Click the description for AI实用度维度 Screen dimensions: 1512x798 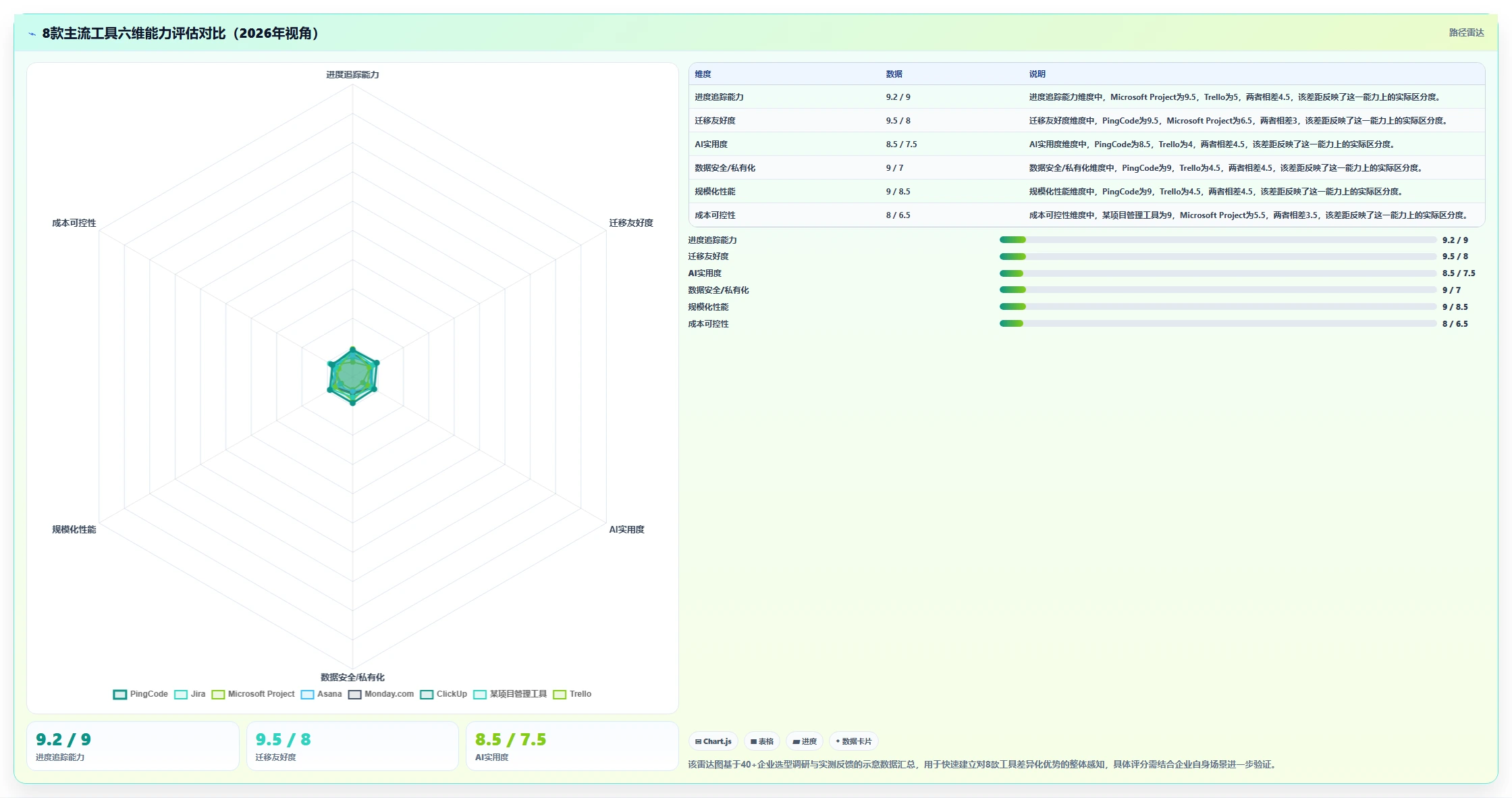[x=1213, y=144]
